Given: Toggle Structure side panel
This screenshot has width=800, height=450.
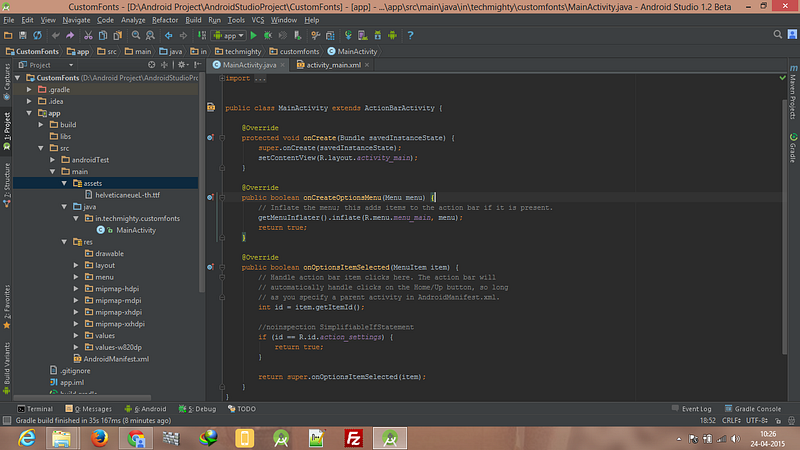Looking at the screenshot, I should click(x=7, y=185).
